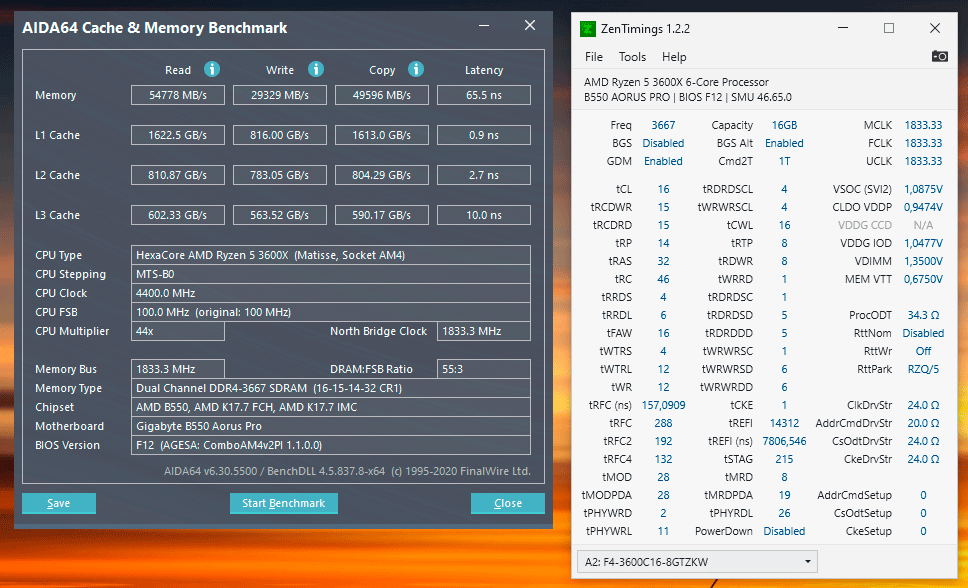Click Memory Copy value 49596 MB/s
968x588 pixels.
[x=382, y=95]
